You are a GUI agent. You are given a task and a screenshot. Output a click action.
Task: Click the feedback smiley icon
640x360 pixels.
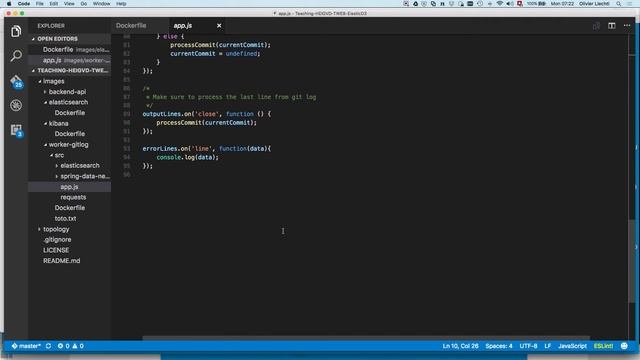624,346
